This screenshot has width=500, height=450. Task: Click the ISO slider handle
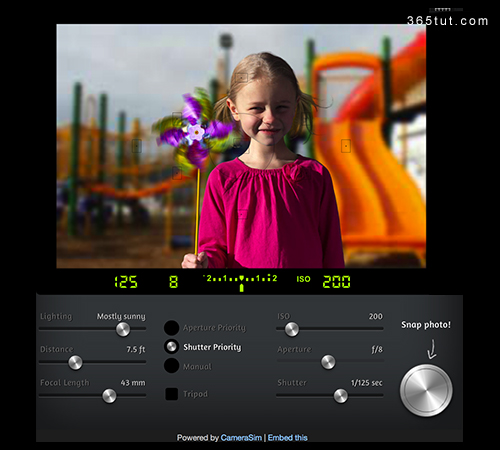pos(292,329)
